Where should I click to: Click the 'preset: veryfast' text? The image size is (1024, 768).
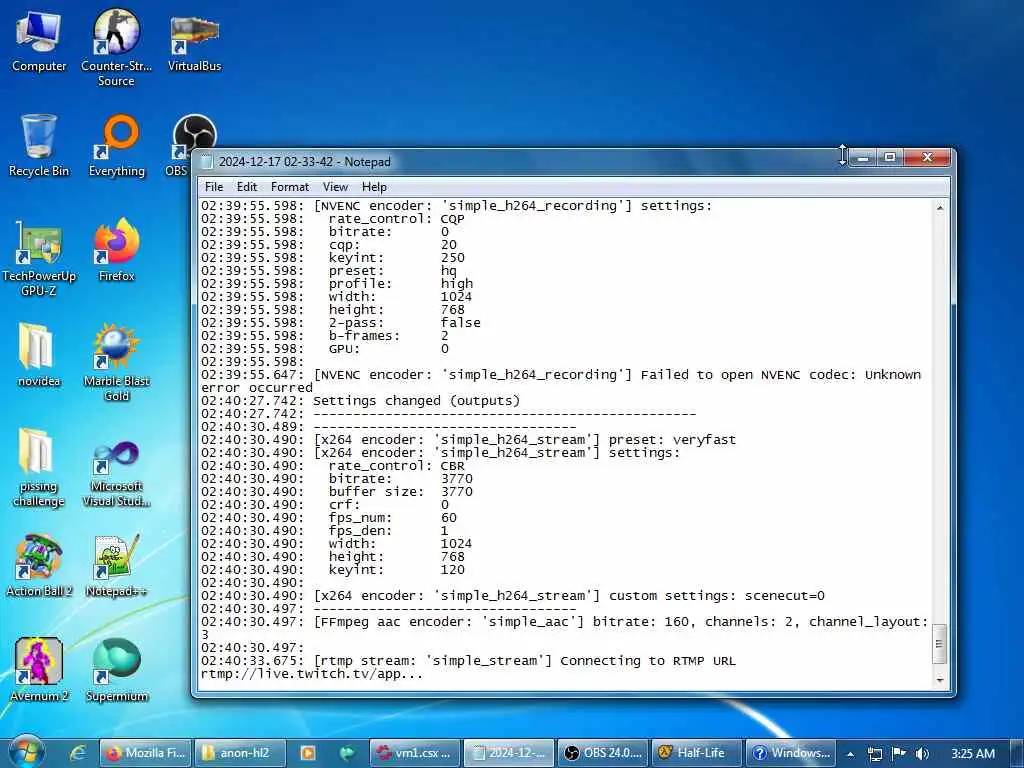tap(672, 440)
